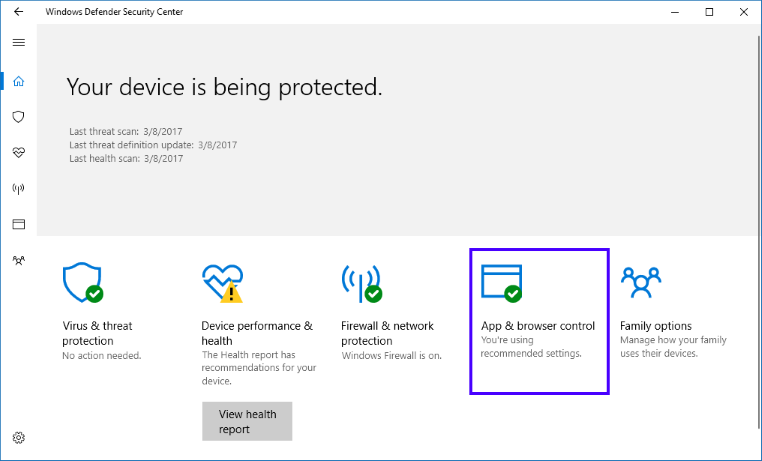Click the Firewall & network antenna tile icon
This screenshot has width=762, height=461.
tap(360, 283)
